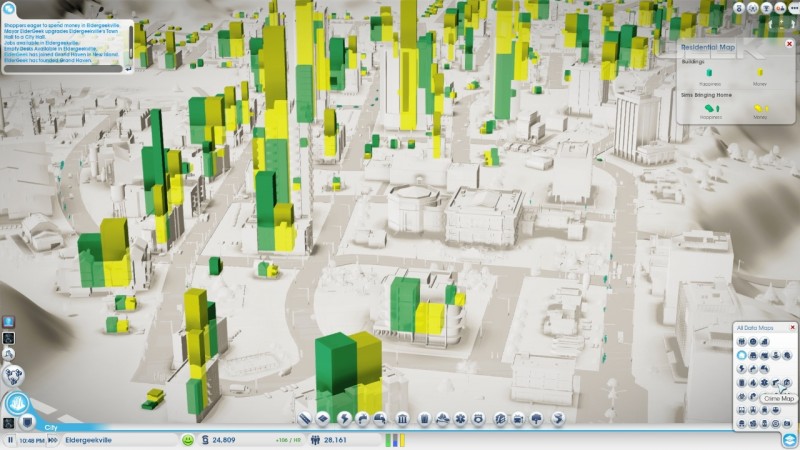Select the Crime Map gun icon
The image size is (800, 450).
tap(776, 383)
